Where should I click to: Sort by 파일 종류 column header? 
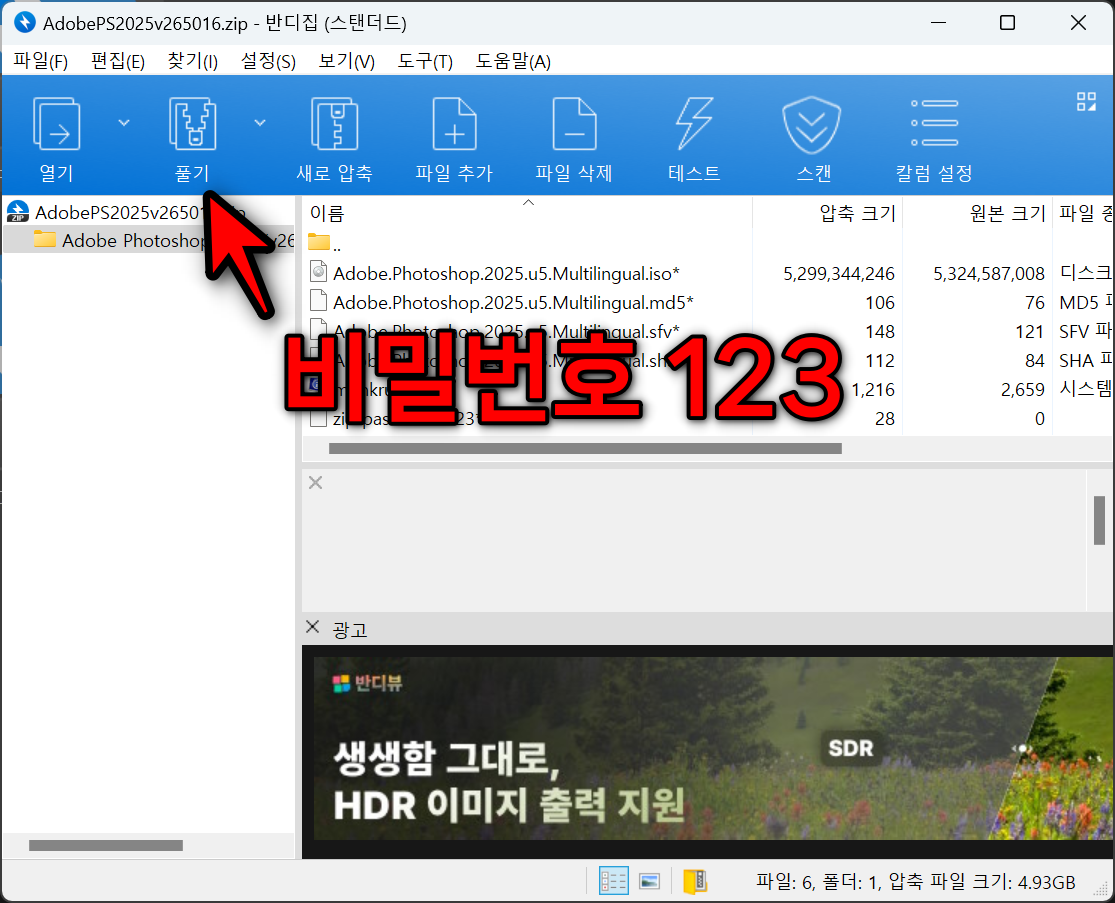1084,213
